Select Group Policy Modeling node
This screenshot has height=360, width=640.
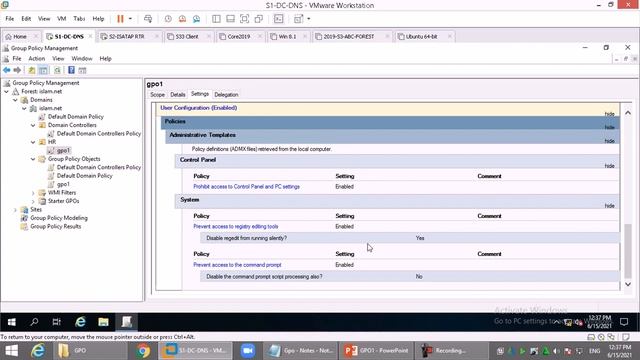59,218
